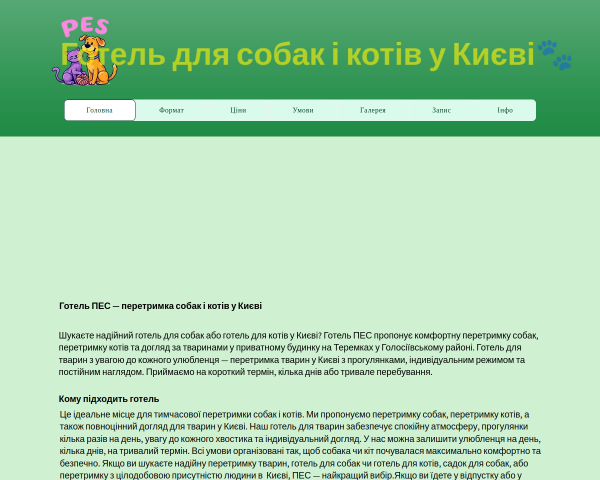This screenshot has height=480, width=600.
Task: Go to the Ціни tab
Action: tap(238, 110)
